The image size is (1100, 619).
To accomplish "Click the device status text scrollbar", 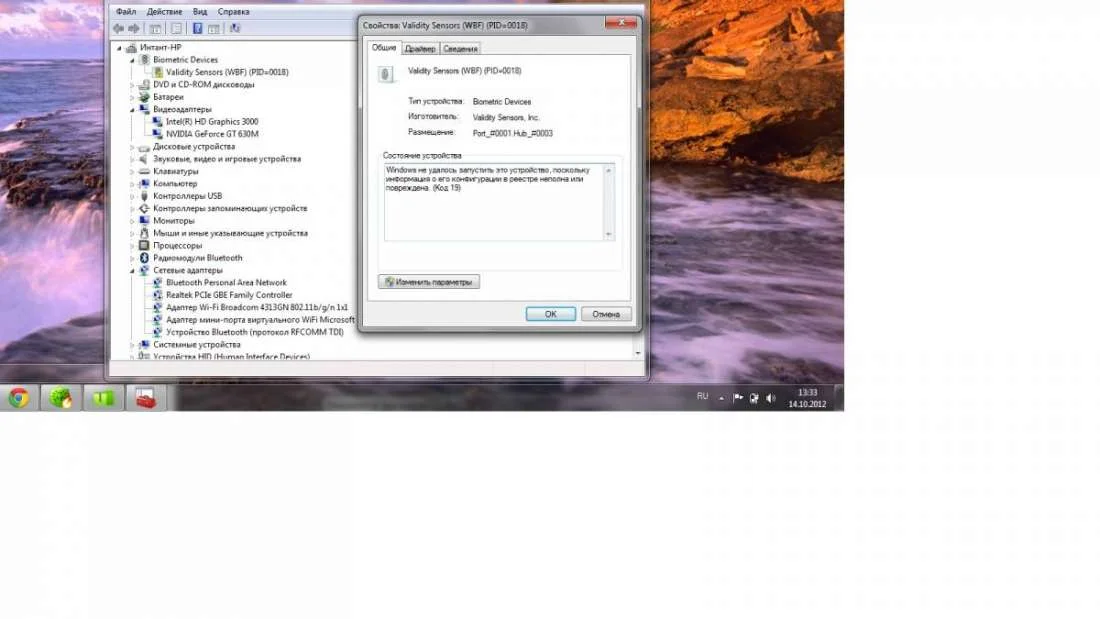I will pyautogui.click(x=609, y=202).
